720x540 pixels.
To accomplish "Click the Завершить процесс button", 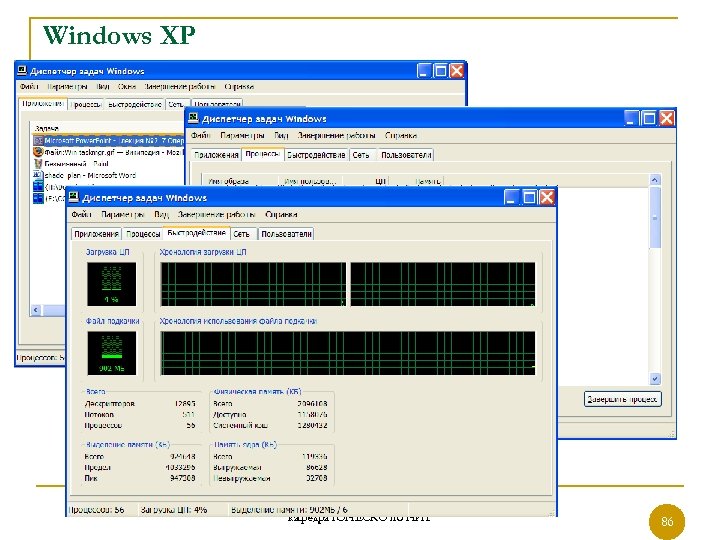I will 623,399.
